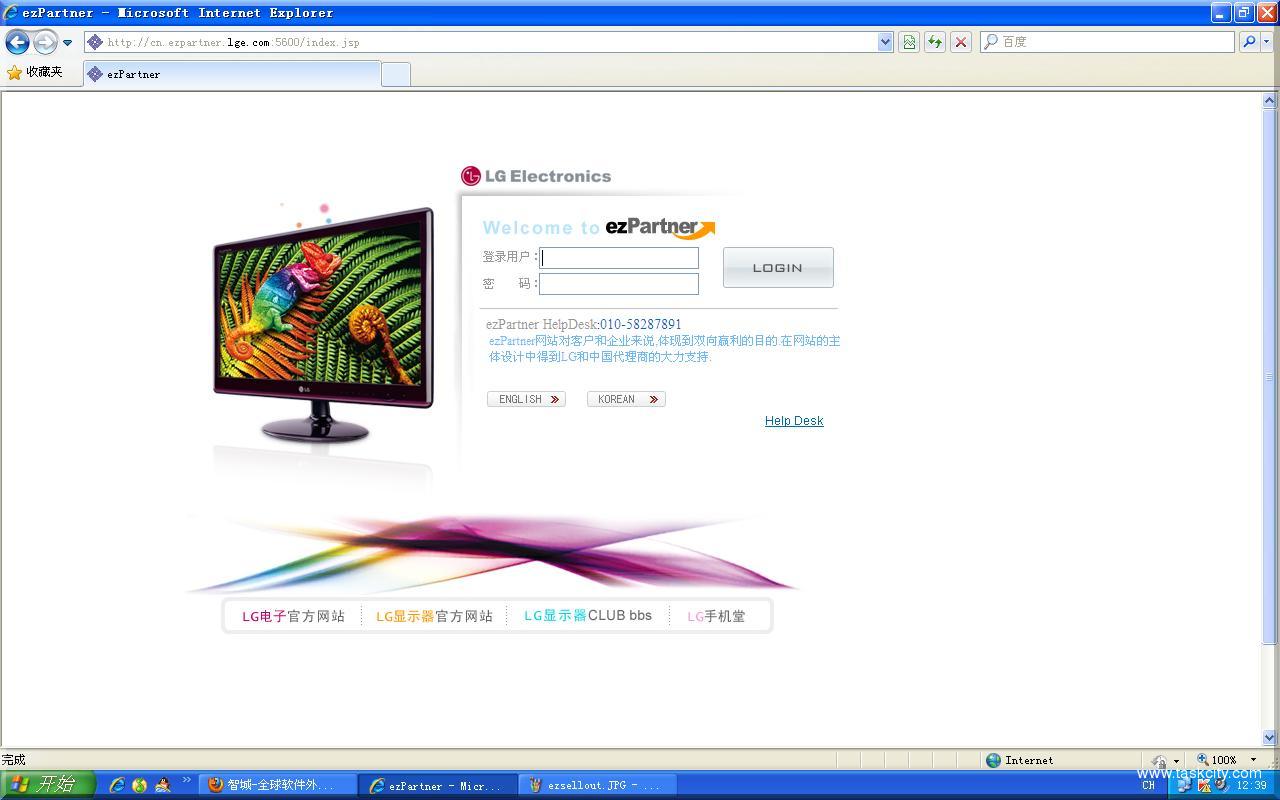Open the address bar history dropdown

click(884, 41)
